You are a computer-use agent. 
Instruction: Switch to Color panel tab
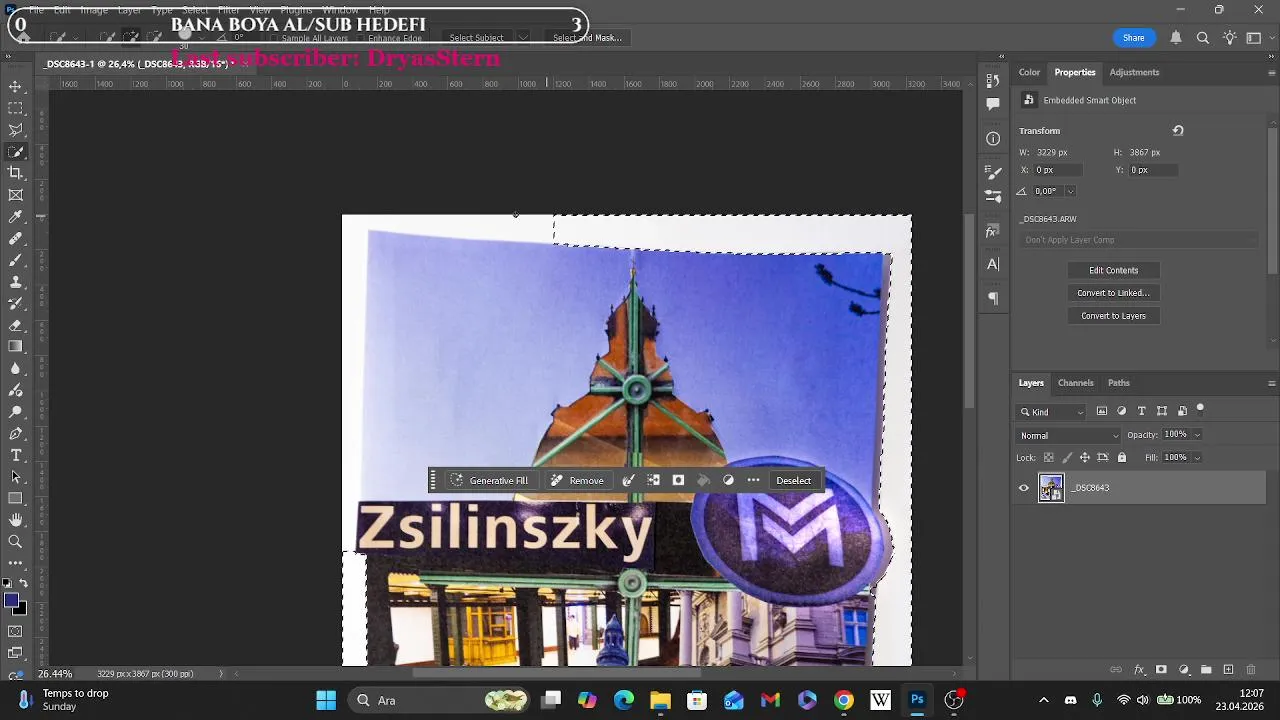click(1029, 72)
